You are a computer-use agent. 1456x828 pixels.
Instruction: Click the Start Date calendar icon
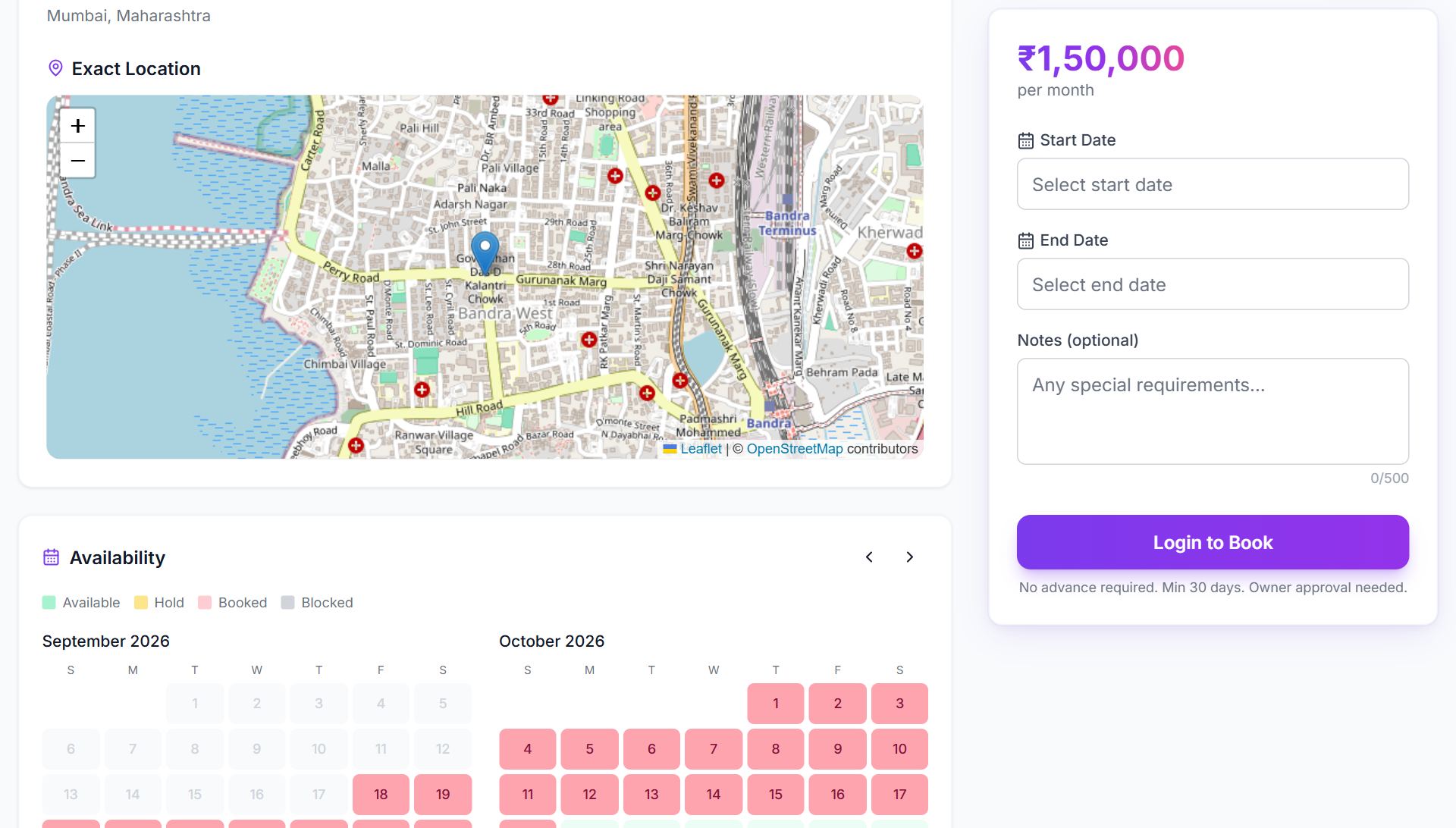pyautogui.click(x=1025, y=140)
